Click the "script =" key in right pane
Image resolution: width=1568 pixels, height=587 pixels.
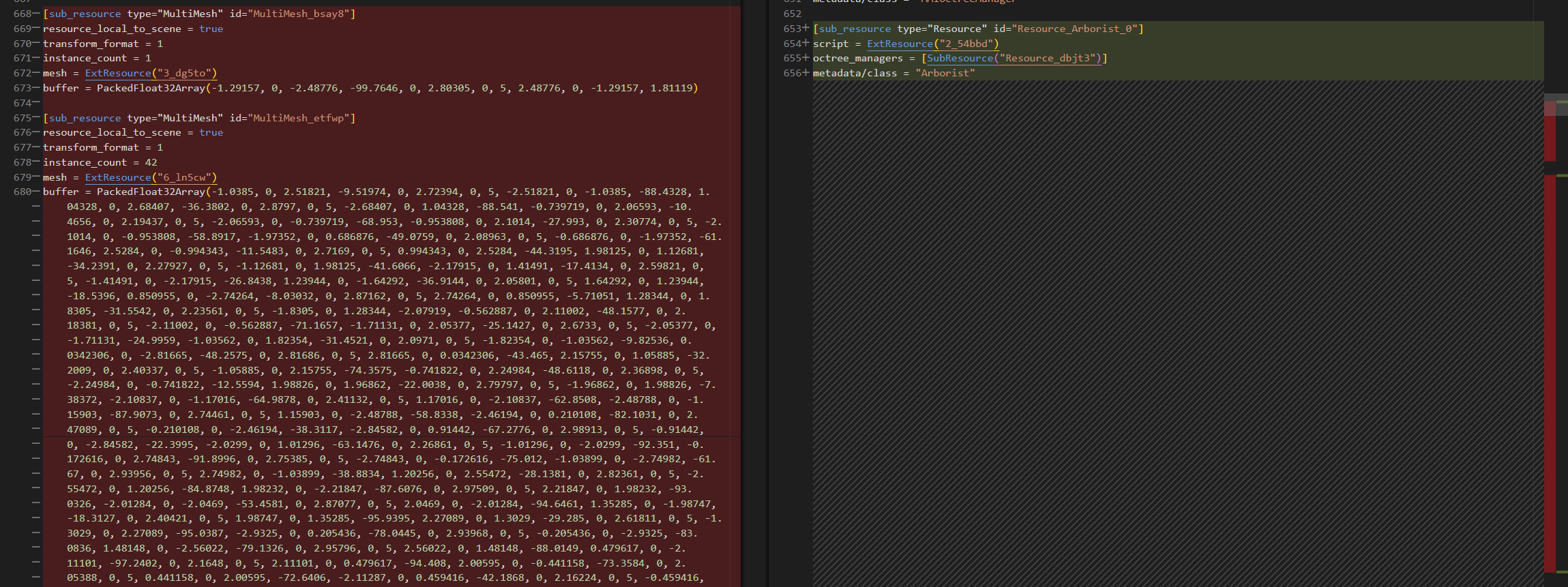(x=837, y=44)
